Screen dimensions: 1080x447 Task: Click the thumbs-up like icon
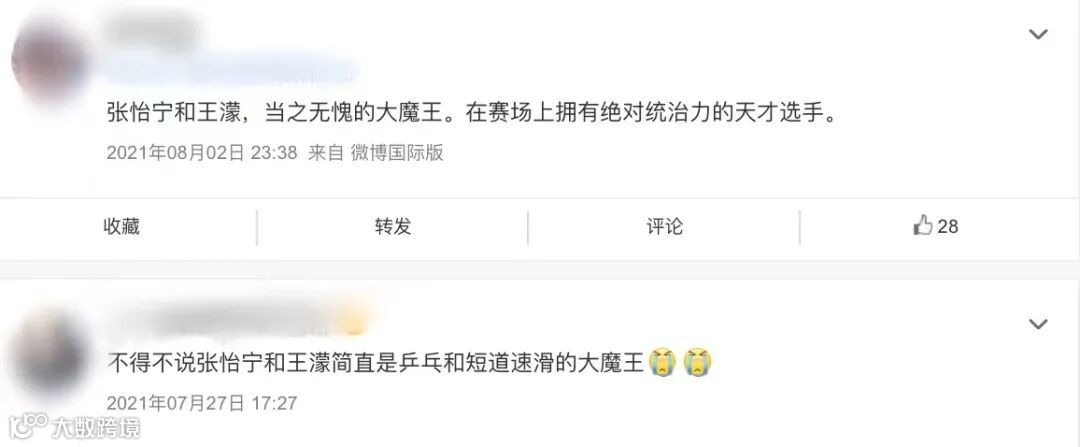coord(922,225)
